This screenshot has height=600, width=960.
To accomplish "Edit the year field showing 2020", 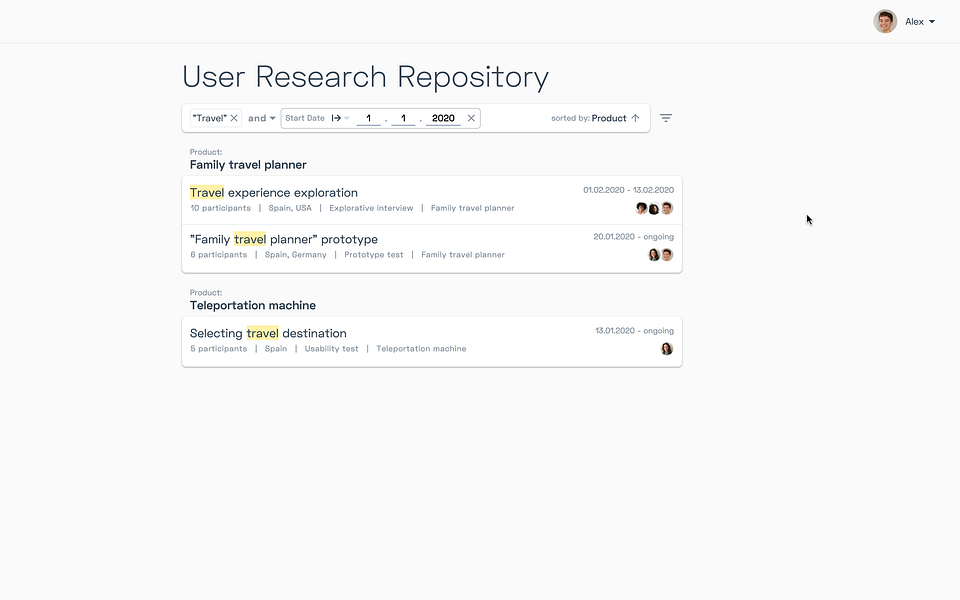I will tap(443, 118).
